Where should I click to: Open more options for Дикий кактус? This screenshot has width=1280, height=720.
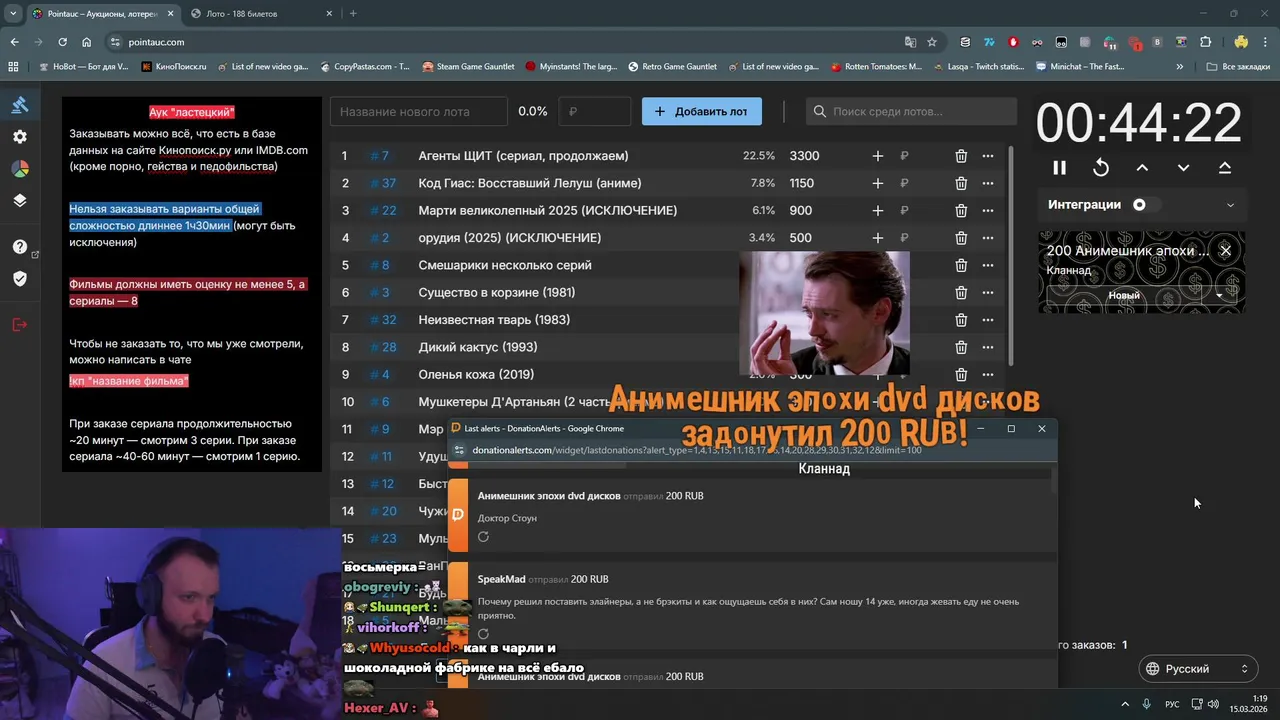988,347
